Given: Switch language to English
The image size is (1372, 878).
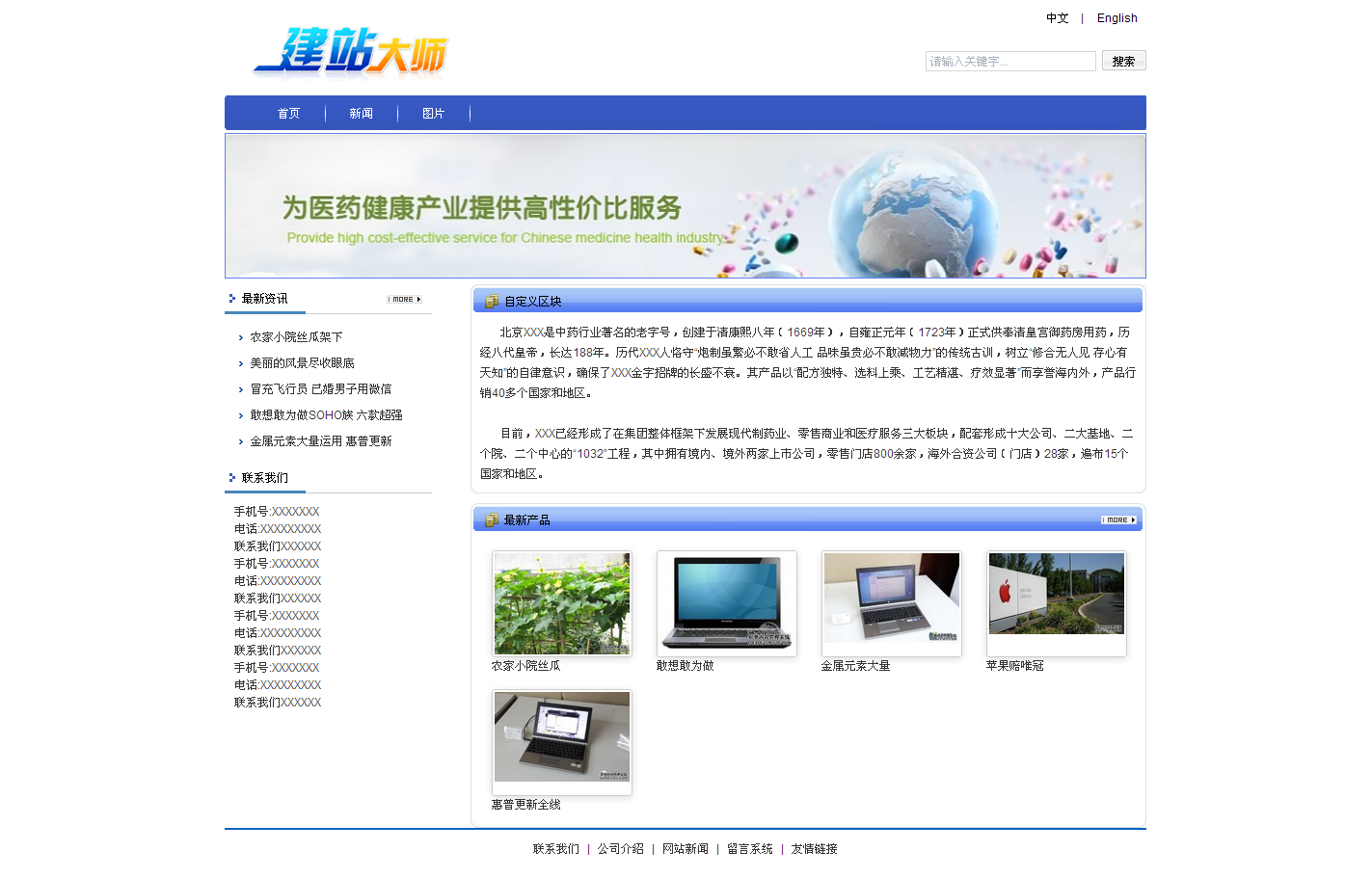Looking at the screenshot, I should (1116, 18).
